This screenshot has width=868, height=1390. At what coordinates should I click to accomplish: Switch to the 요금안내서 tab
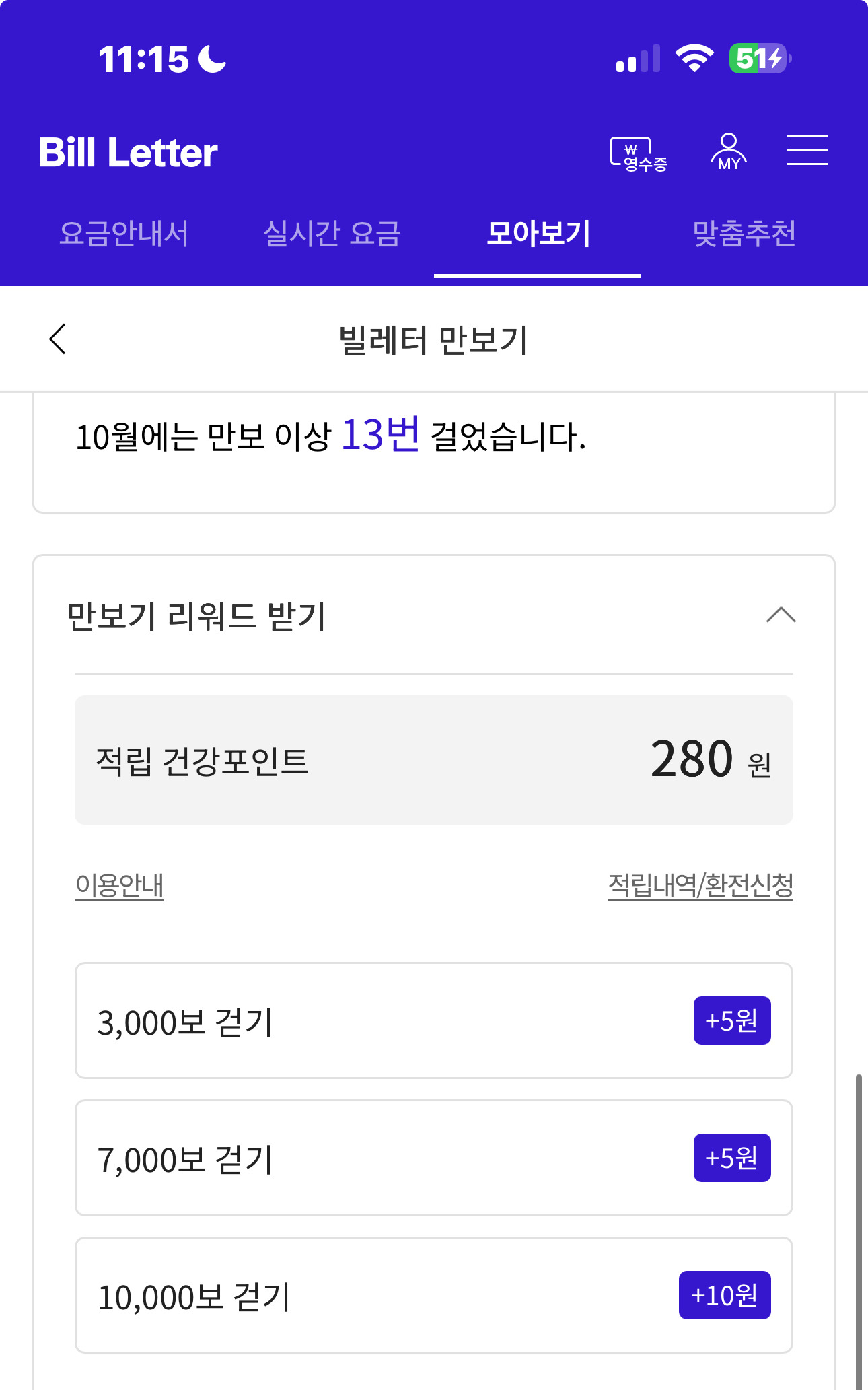point(124,234)
